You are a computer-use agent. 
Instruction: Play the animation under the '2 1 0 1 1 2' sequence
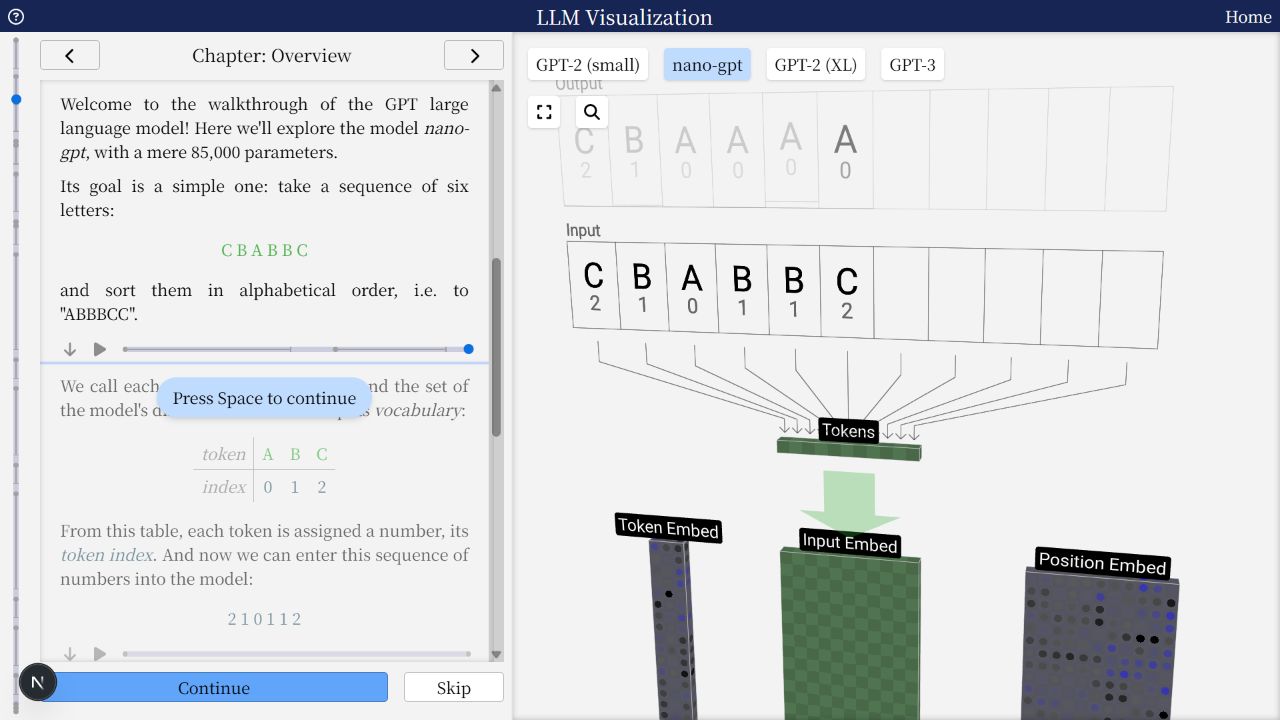coord(100,654)
